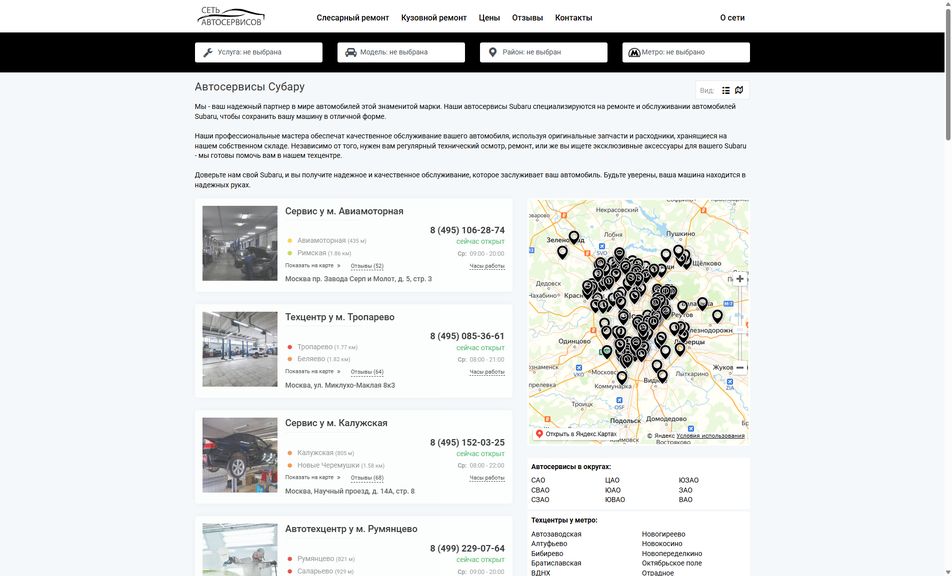
Task: Call phone number 8 (495) 106-28-74
Action: [468, 230]
